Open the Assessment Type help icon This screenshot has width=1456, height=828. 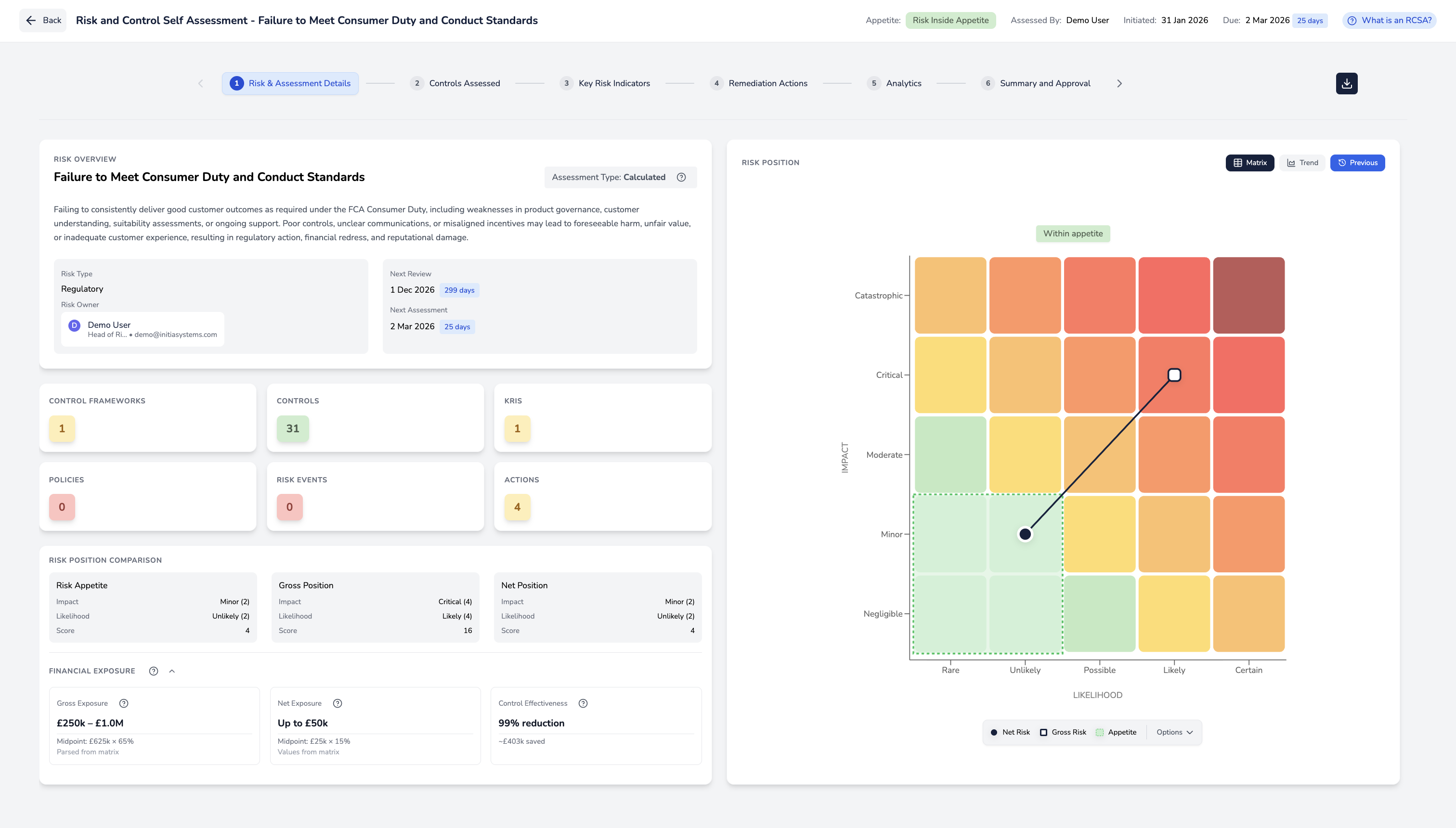coord(681,178)
